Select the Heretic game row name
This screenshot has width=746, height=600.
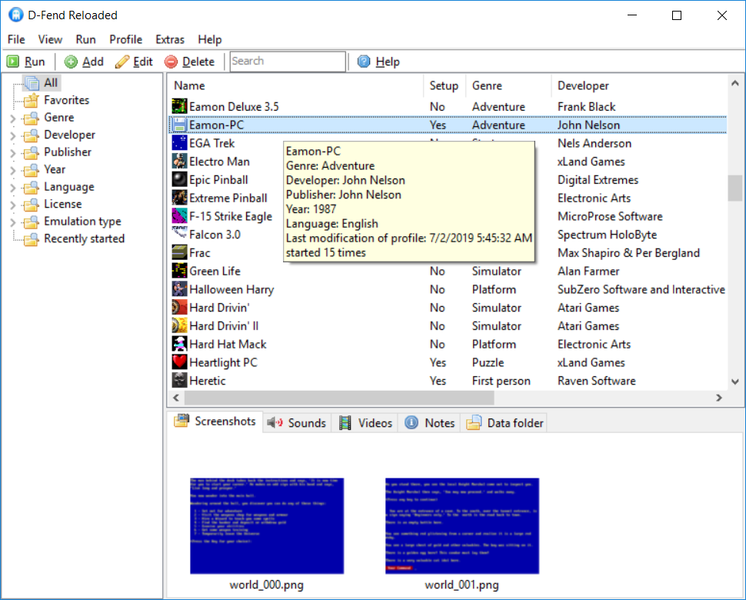tap(207, 381)
